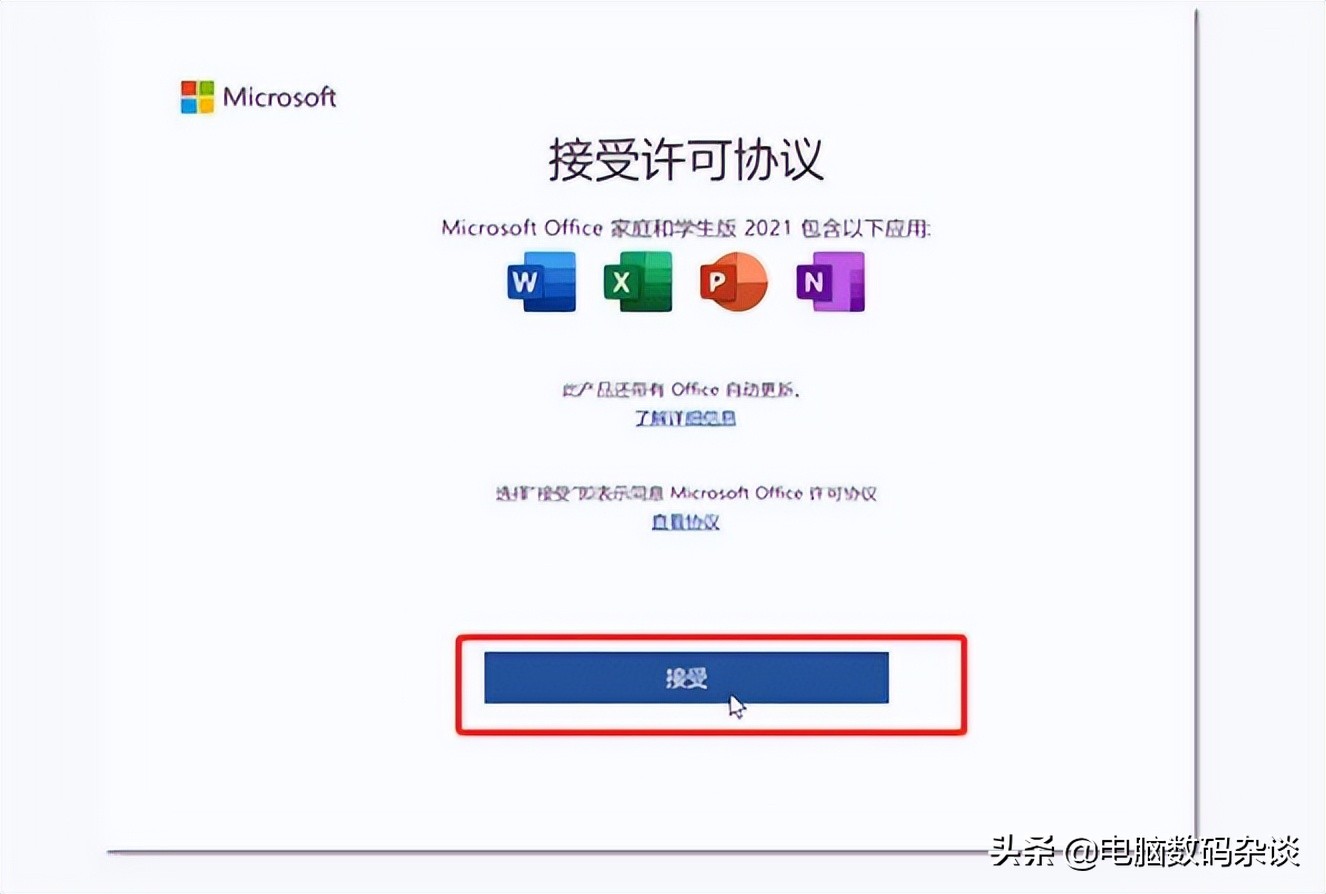
Task: Click the Word app icon
Action: [x=542, y=282]
